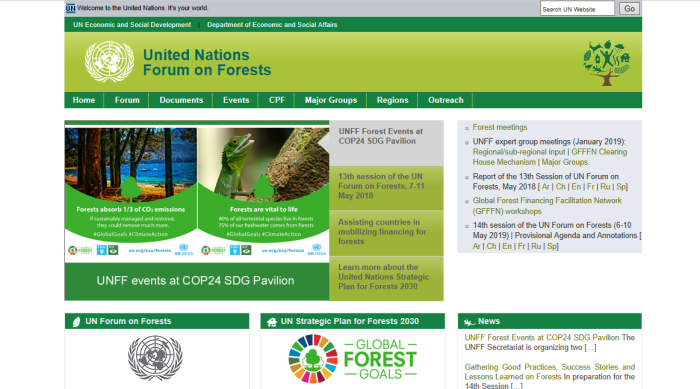Open 13th Session report in En
The image size is (700, 389).
point(576,187)
